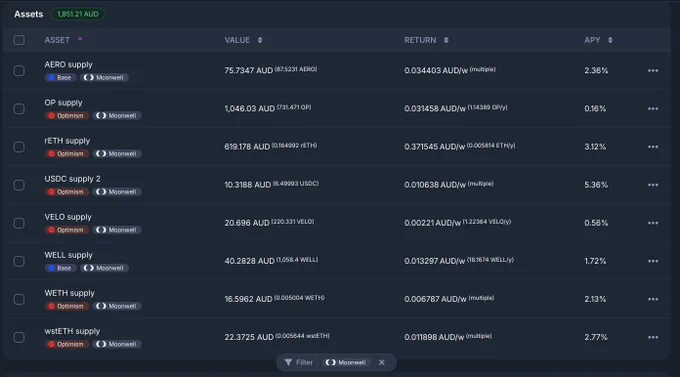Select the WETH supply asset name
The height and width of the screenshot is (377, 680).
[x=69, y=293]
